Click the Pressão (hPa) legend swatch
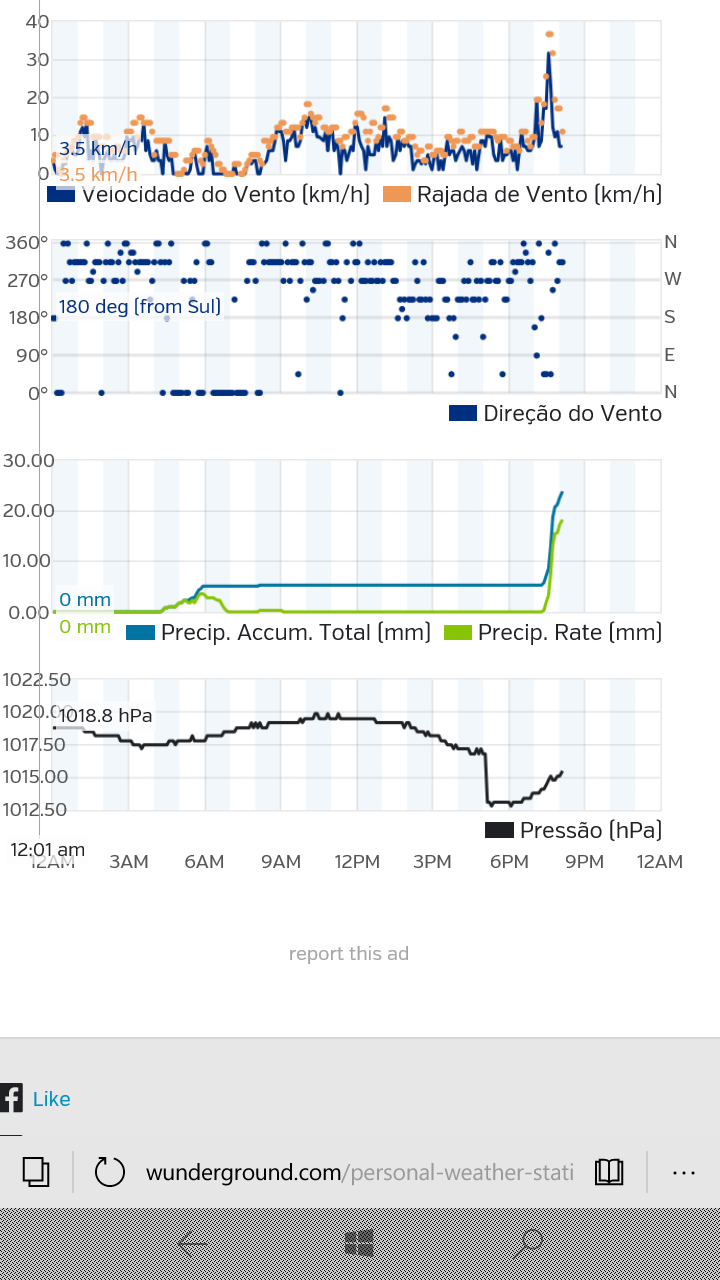Viewport: 720px width, 1280px height. 499,830
